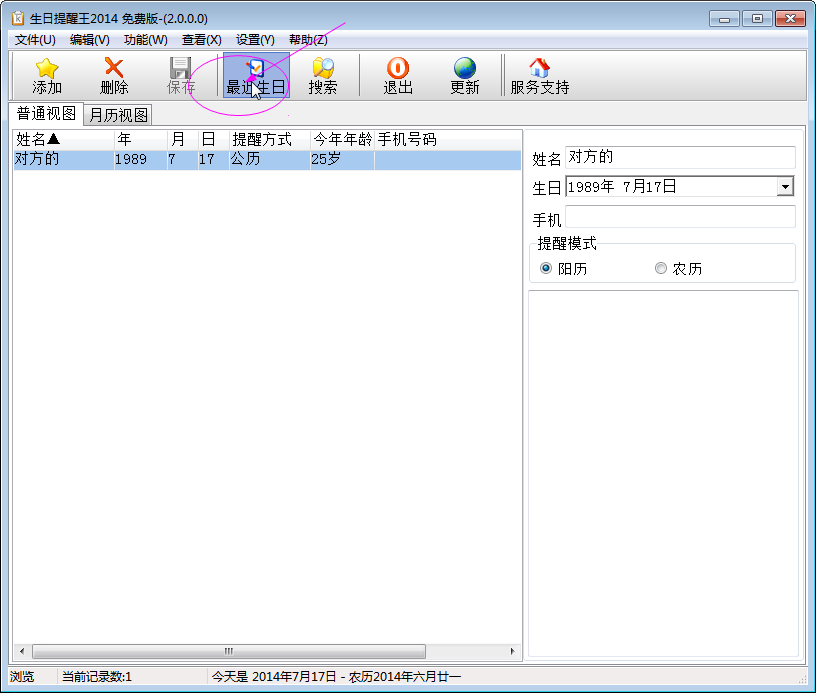
Task: Click the 删除 red X icon
Action: (114, 67)
